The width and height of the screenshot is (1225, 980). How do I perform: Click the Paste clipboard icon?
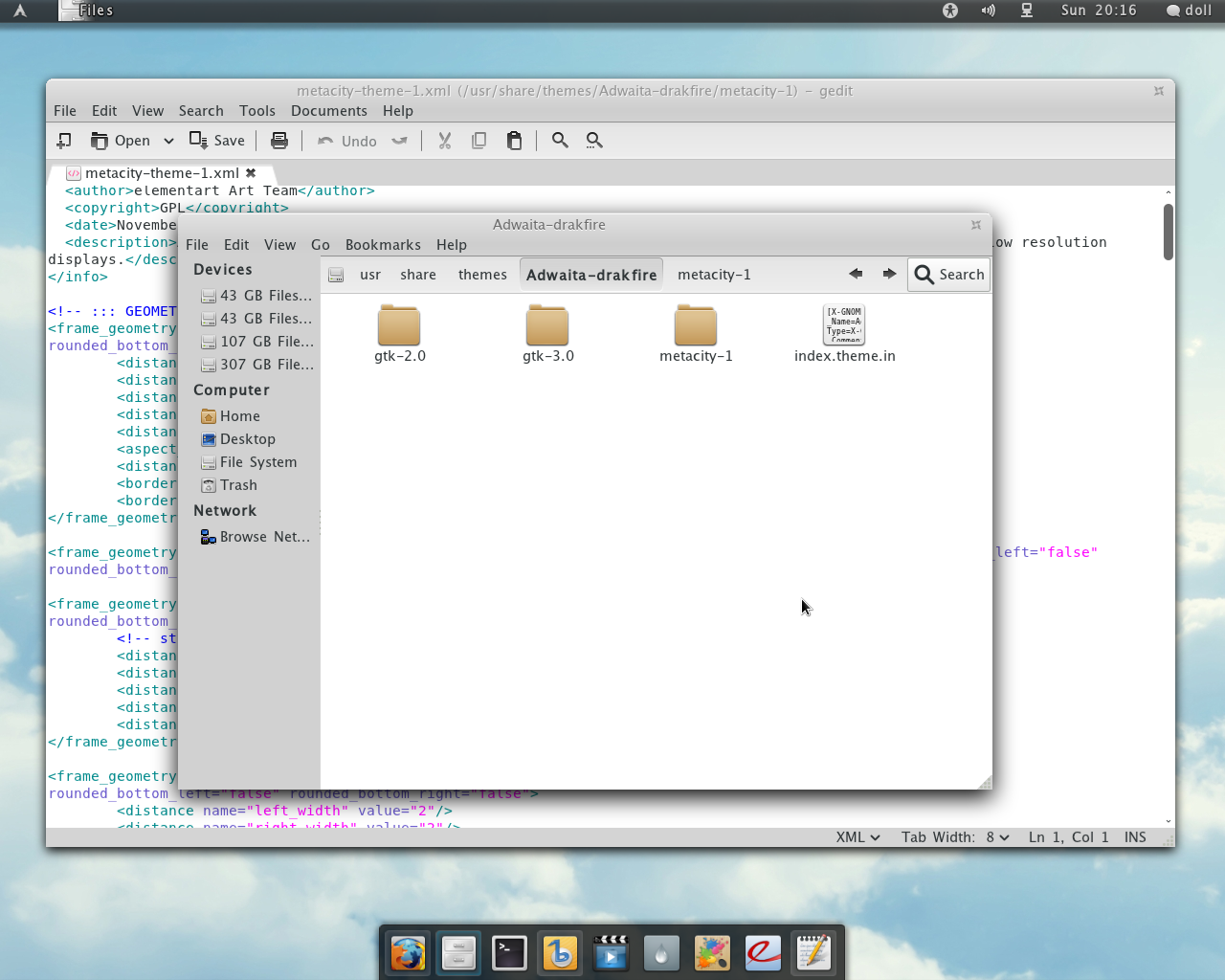514,141
